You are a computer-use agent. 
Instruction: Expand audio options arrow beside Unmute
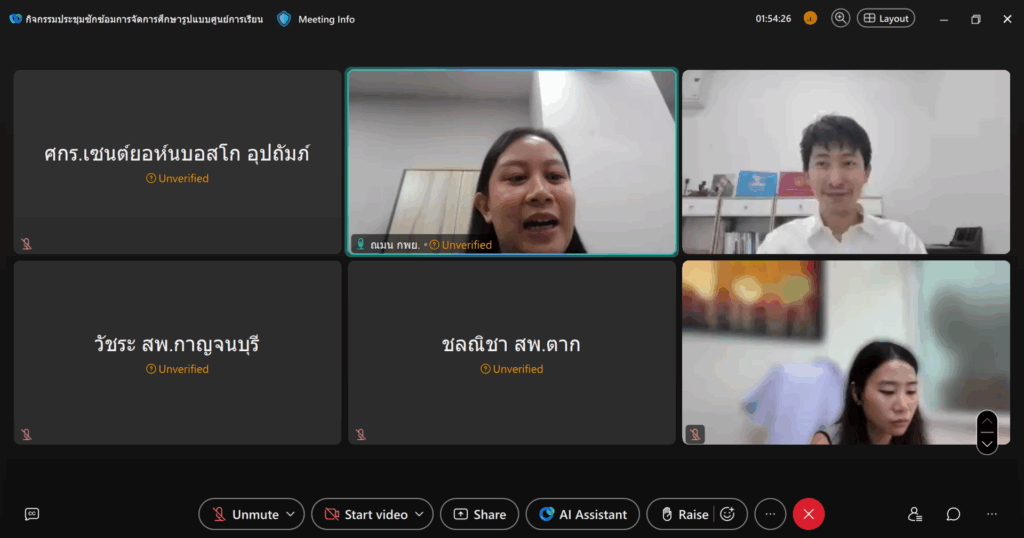click(x=291, y=514)
